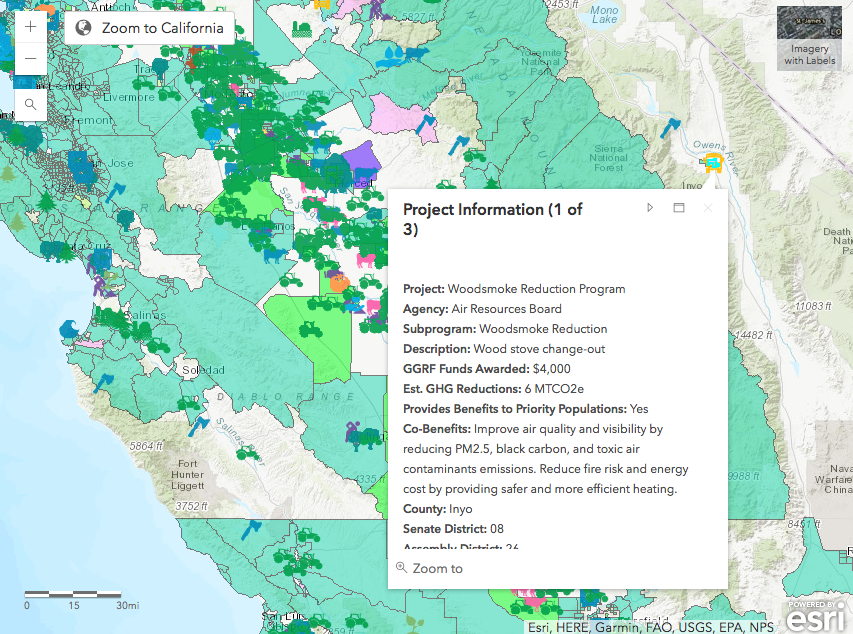The height and width of the screenshot is (634, 853).
Task: Dock the Project Information popup
Action: 678,208
